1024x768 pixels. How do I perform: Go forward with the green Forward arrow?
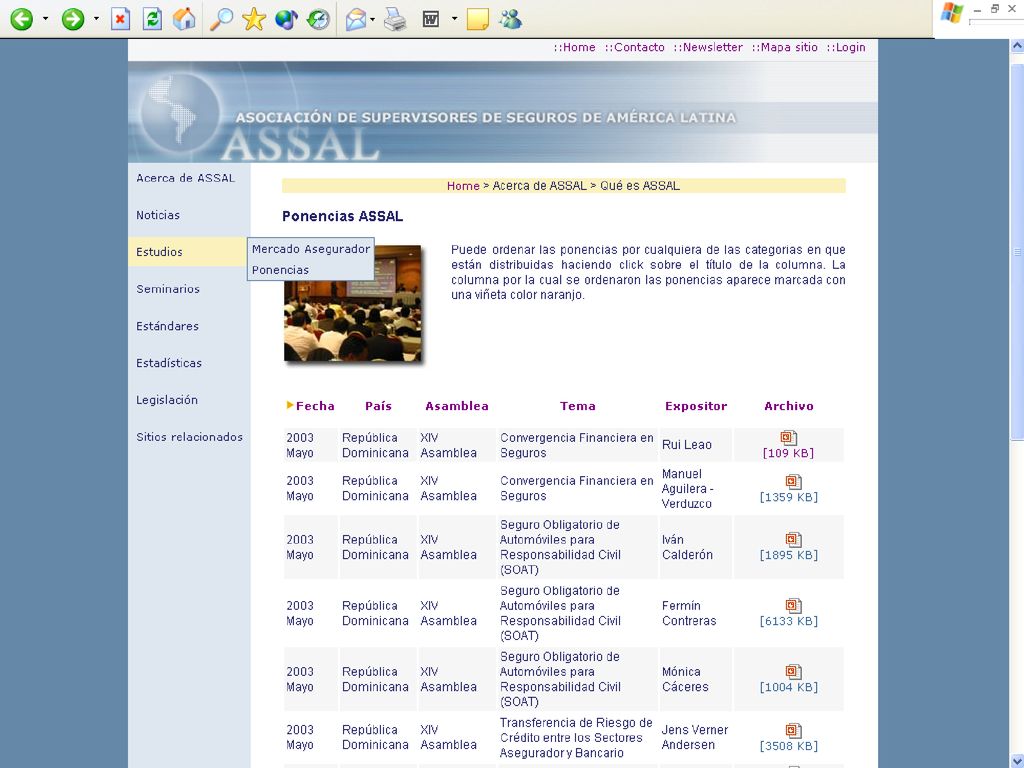click(x=72, y=19)
